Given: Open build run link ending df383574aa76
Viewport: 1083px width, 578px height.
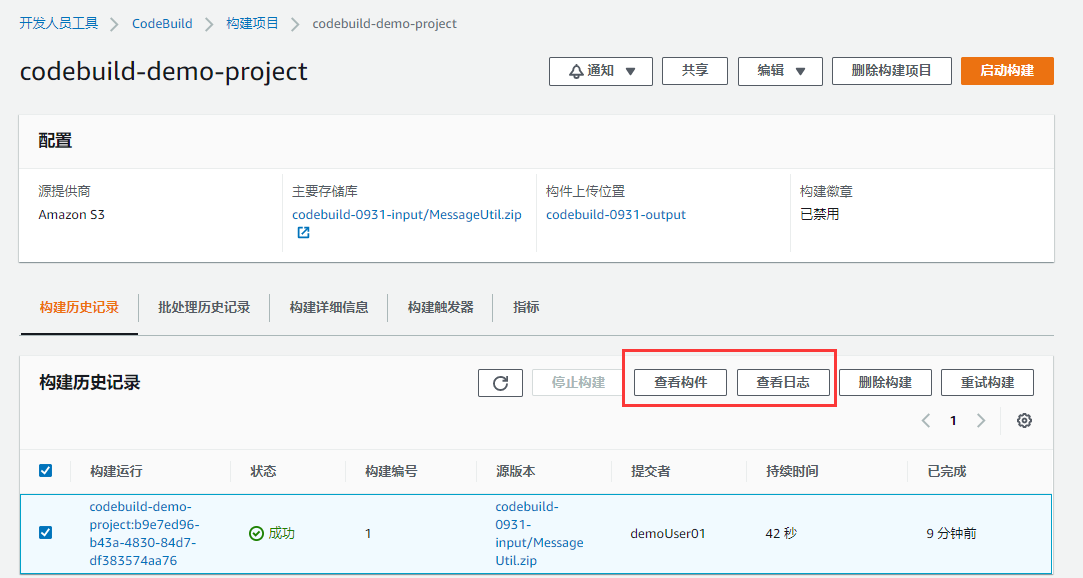Looking at the screenshot, I should click(144, 533).
